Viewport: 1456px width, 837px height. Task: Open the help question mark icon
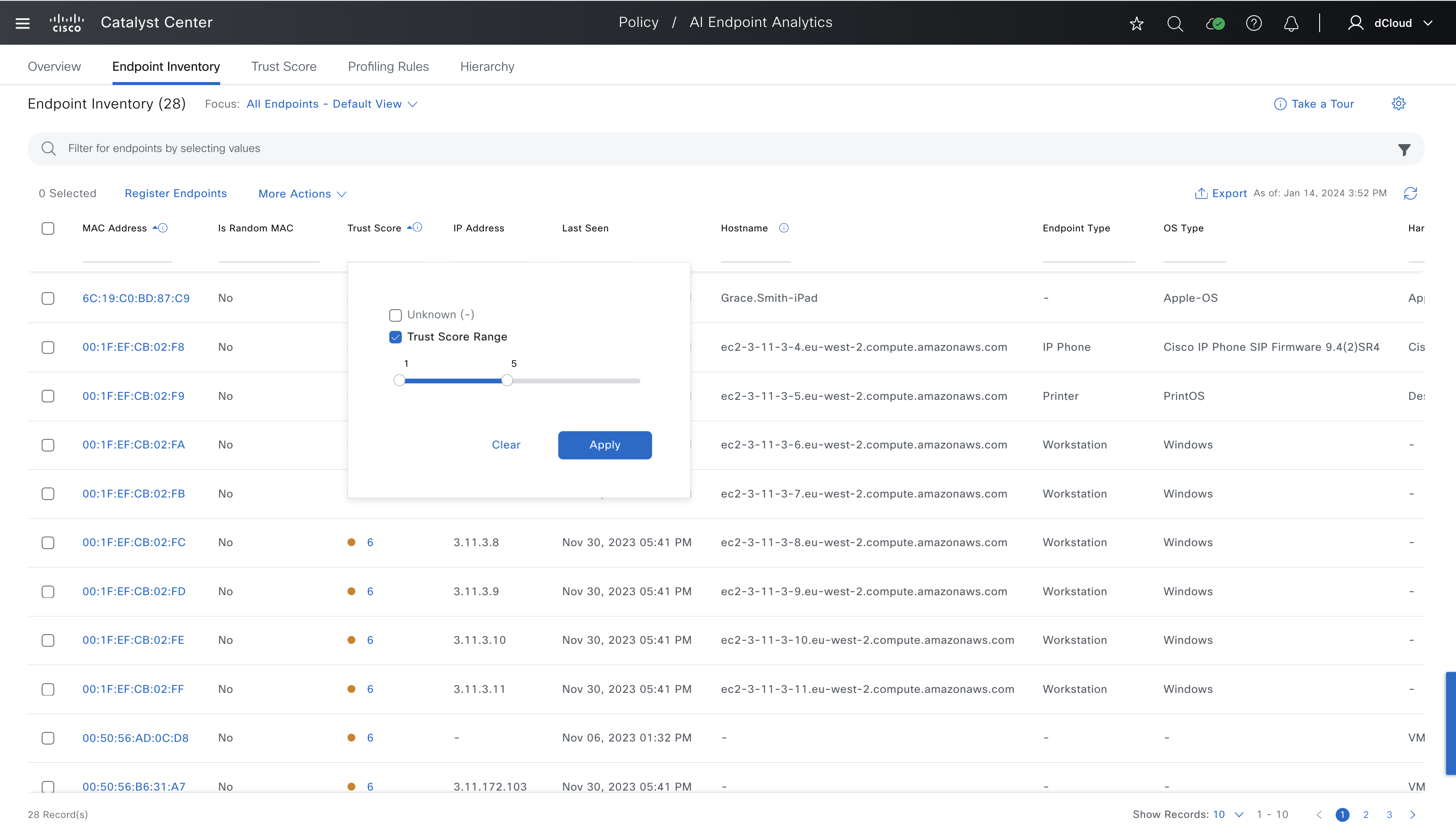[1254, 23]
